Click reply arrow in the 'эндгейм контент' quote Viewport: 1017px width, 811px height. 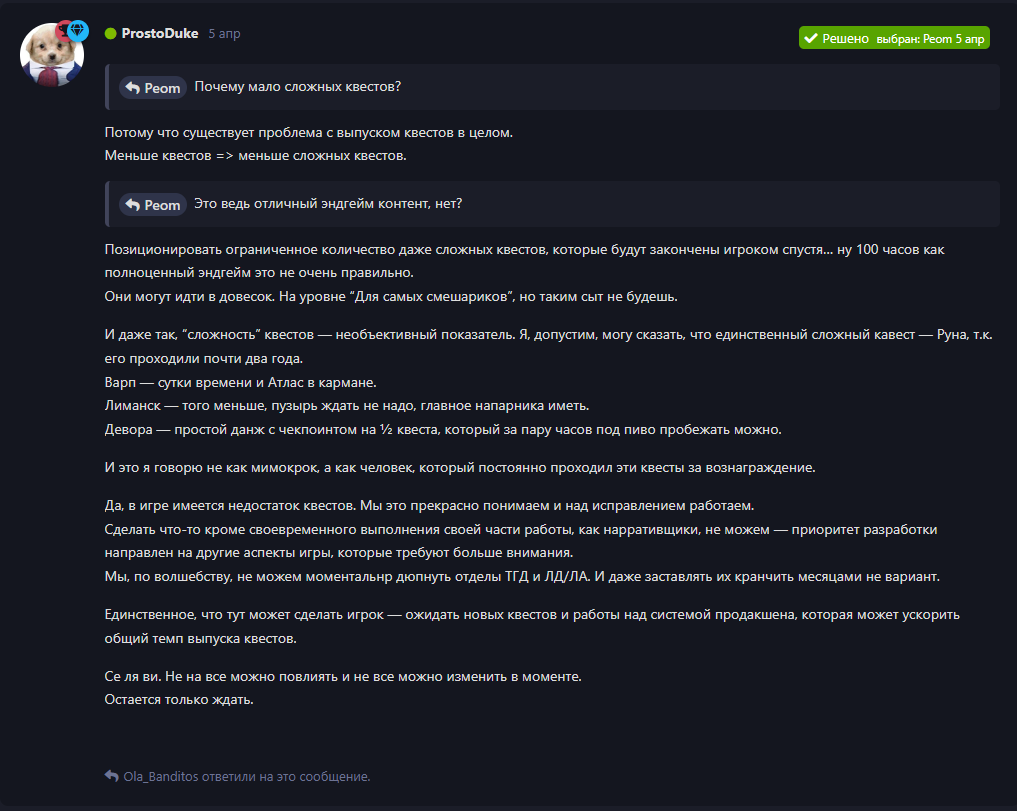pos(132,205)
